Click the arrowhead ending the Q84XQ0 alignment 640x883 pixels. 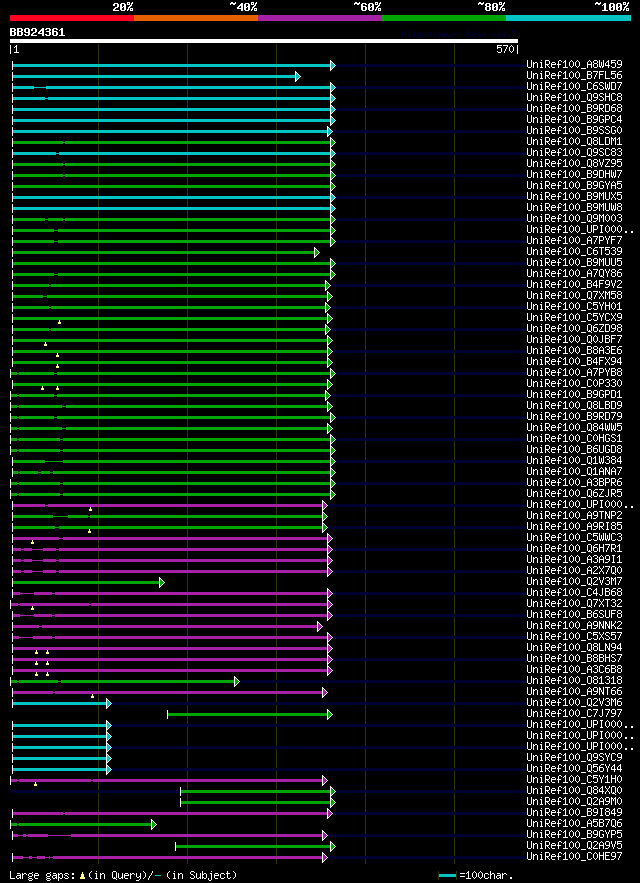pos(333,792)
